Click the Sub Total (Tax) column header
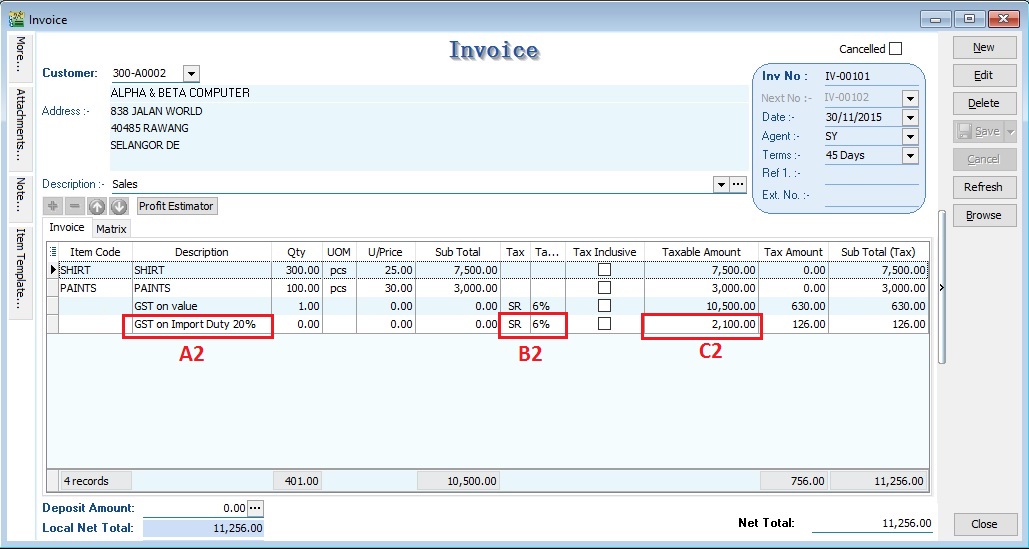Viewport: 1029px width, 549px height. coord(878,252)
